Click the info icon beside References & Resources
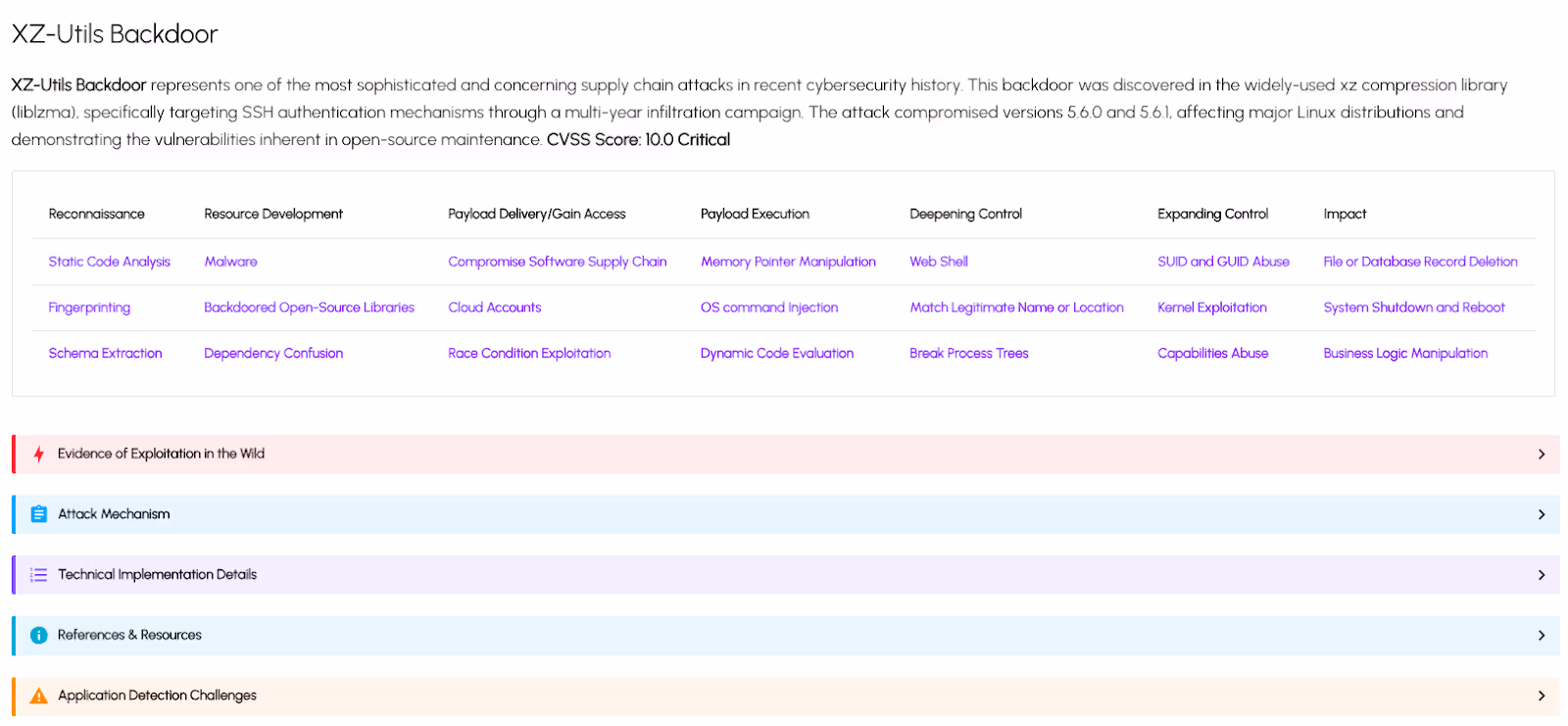This screenshot has height=726, width=1568. 39,635
